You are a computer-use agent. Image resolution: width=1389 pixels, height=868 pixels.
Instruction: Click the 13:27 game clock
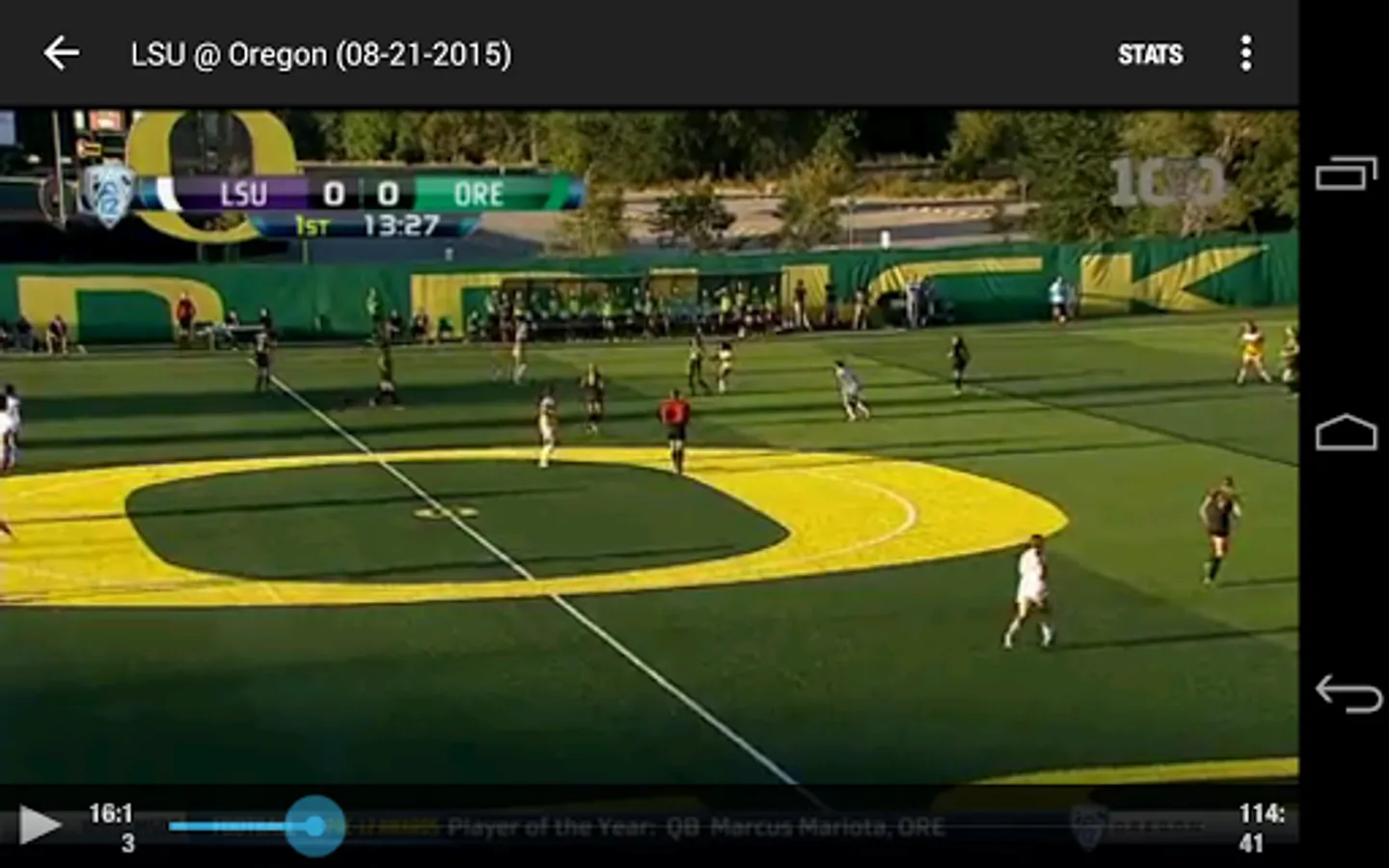tap(400, 226)
